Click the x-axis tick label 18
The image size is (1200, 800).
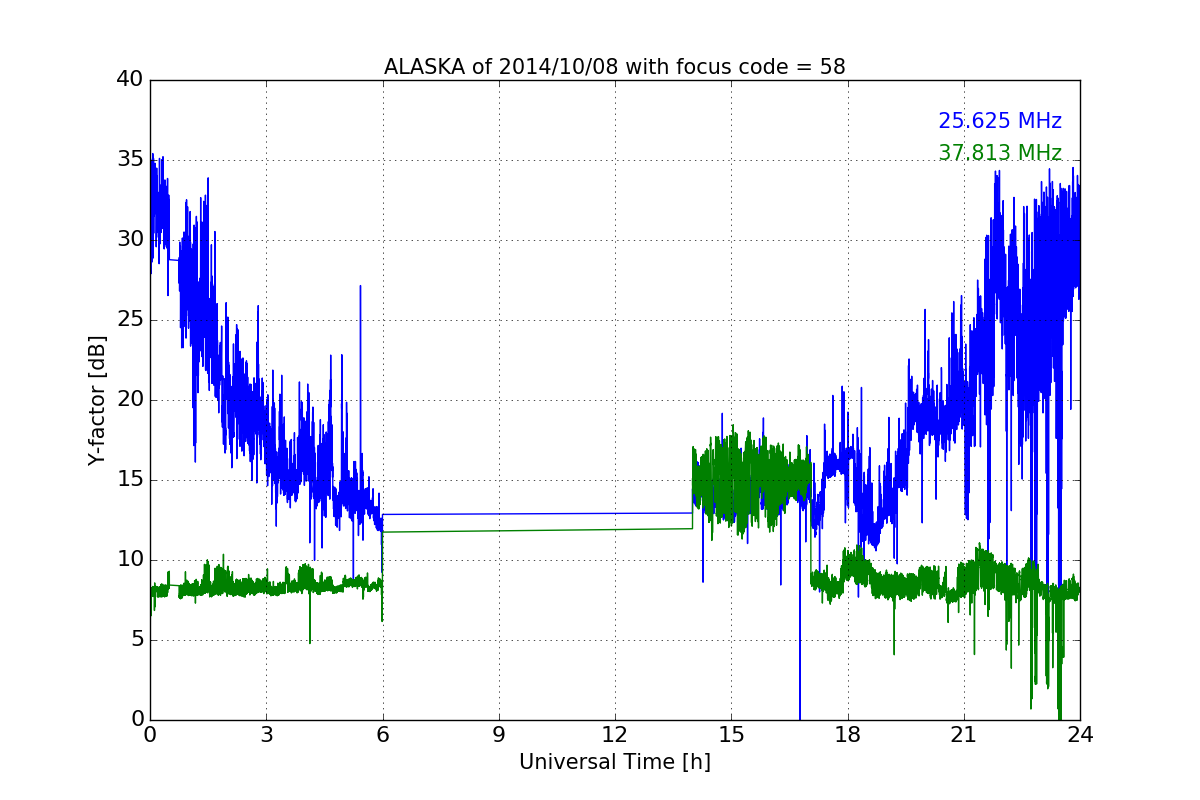[847, 735]
